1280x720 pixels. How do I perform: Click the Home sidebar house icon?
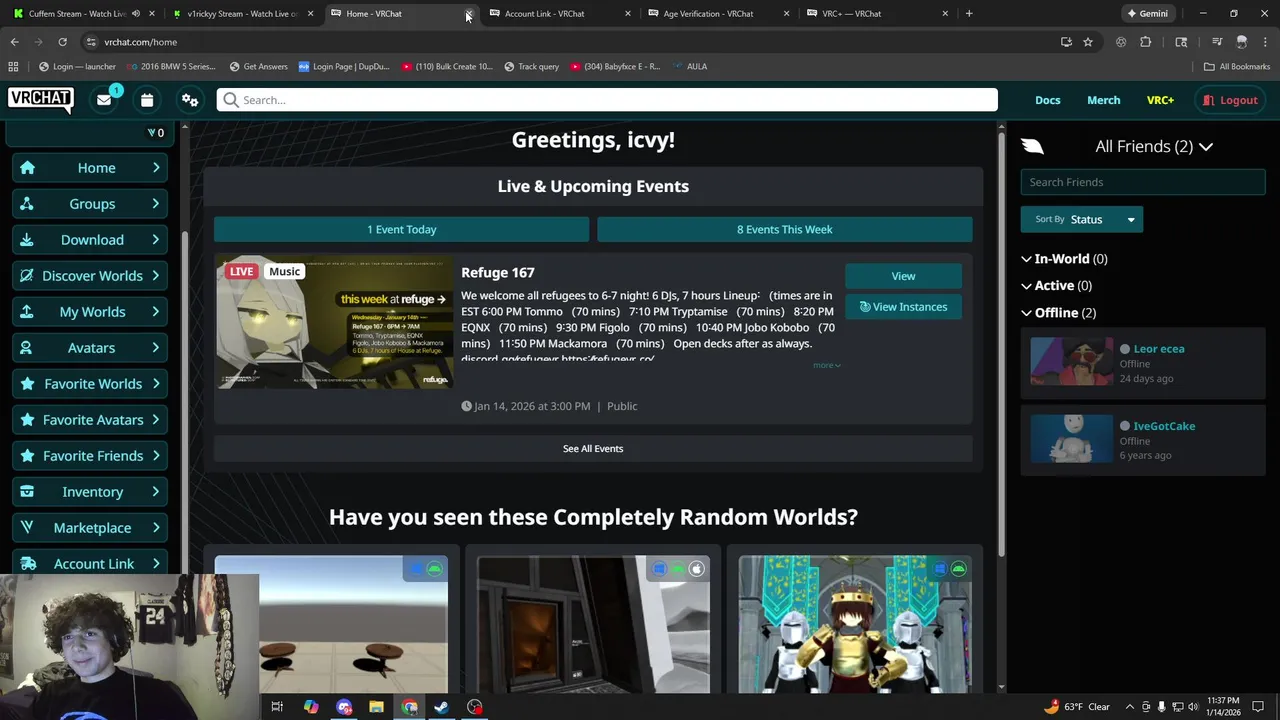point(27,168)
